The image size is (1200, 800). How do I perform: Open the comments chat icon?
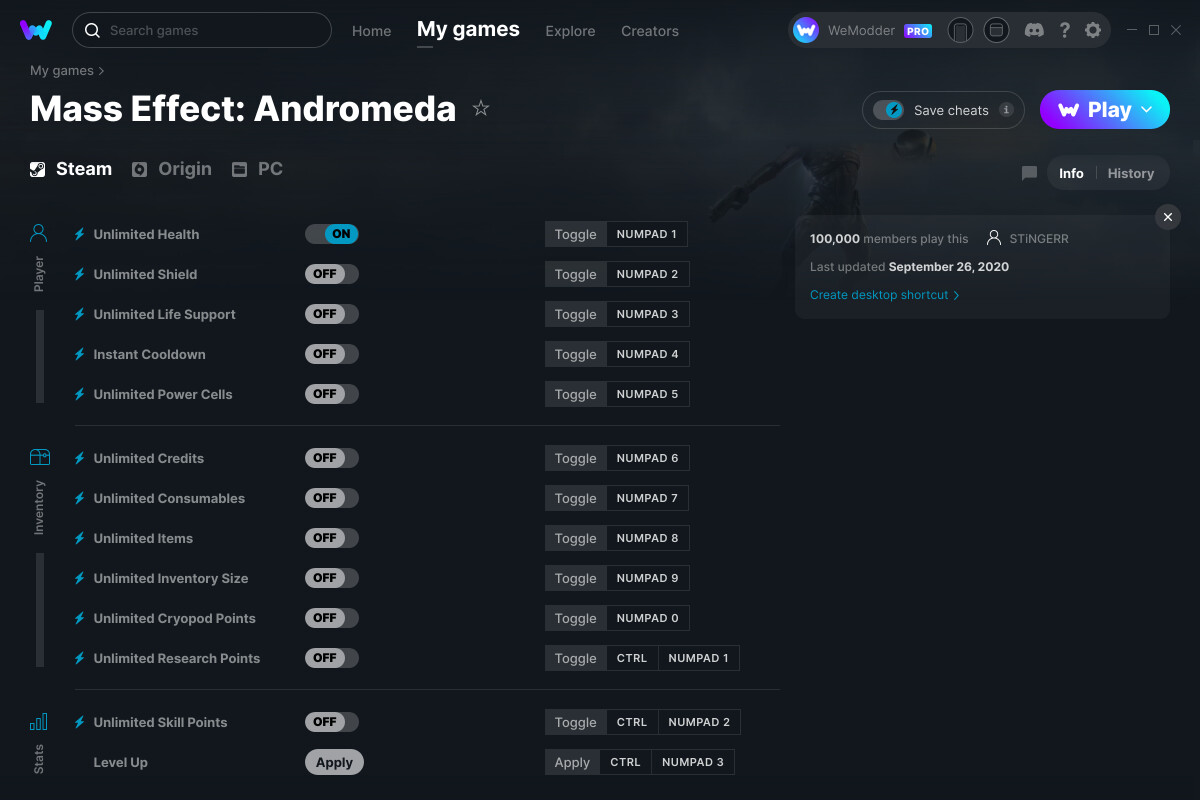click(1029, 173)
